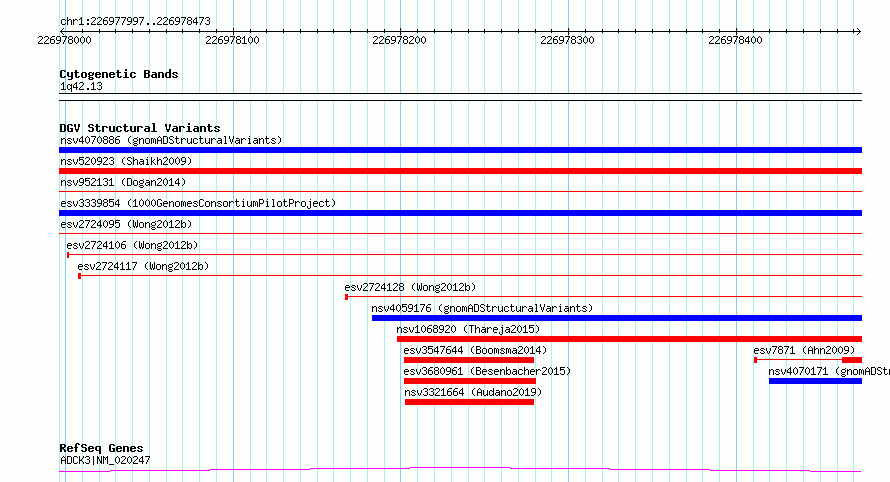Click the nsv4070886 gnomAD variant label
Viewport: 890px width, 482px height.
tap(171, 140)
